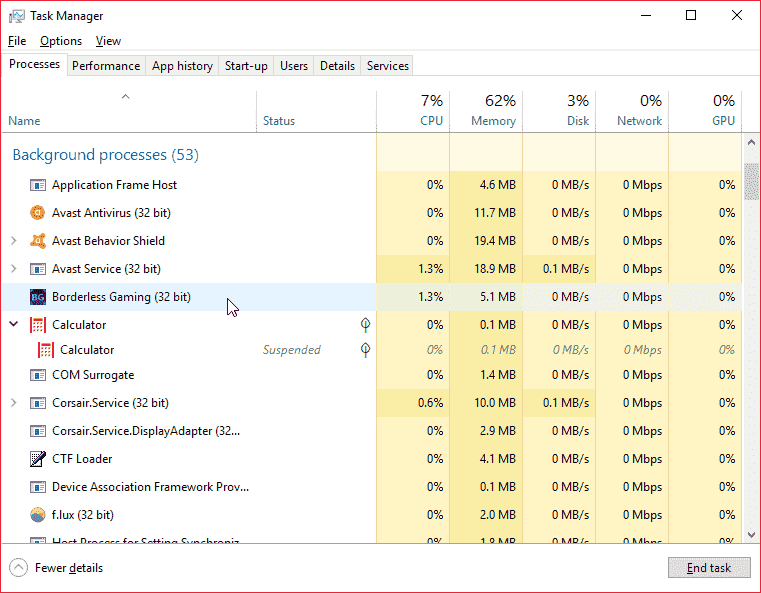Open the View menu
This screenshot has height=593, width=761.
click(x=108, y=41)
